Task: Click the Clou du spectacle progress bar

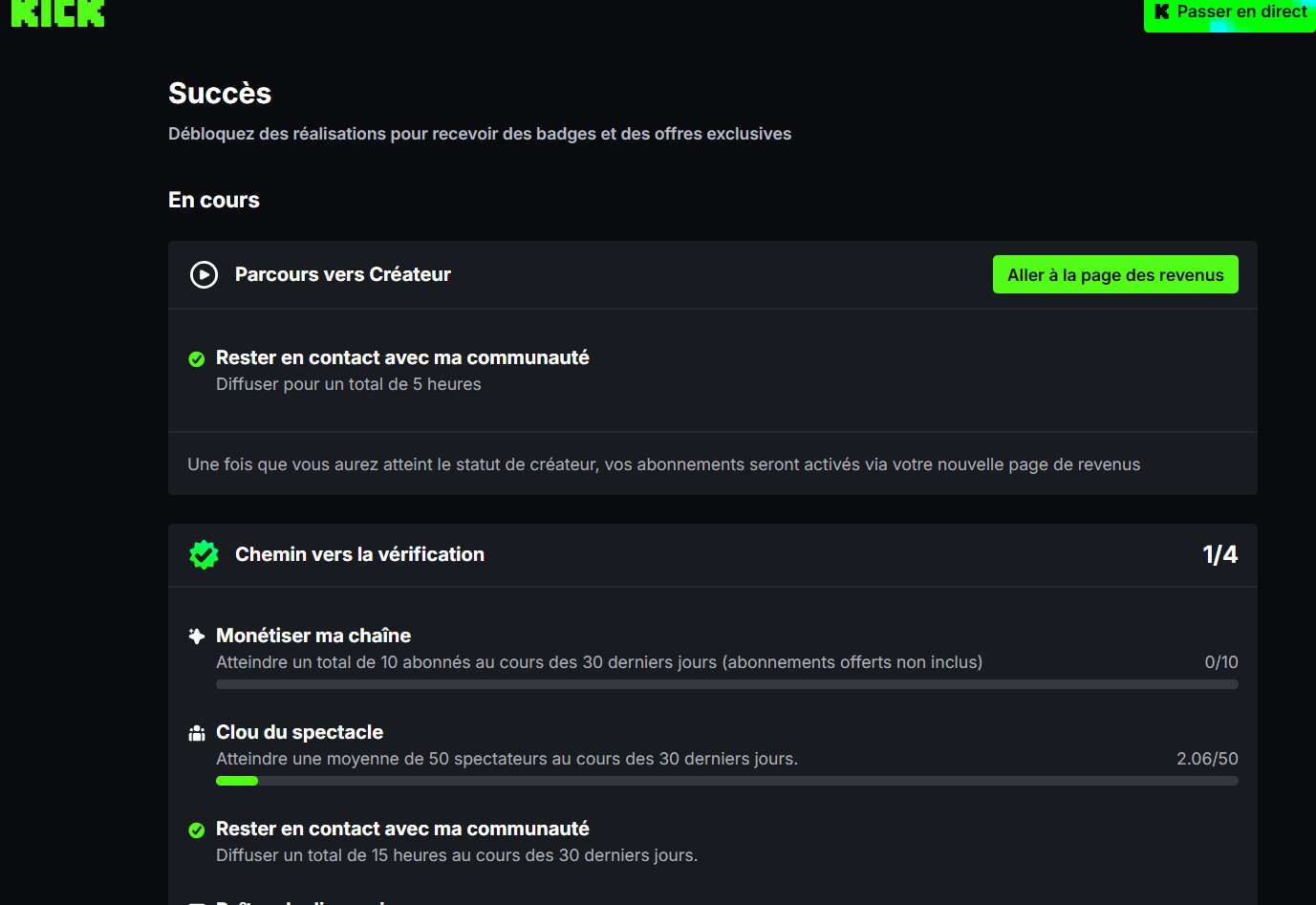Action: pyautogui.click(x=727, y=781)
